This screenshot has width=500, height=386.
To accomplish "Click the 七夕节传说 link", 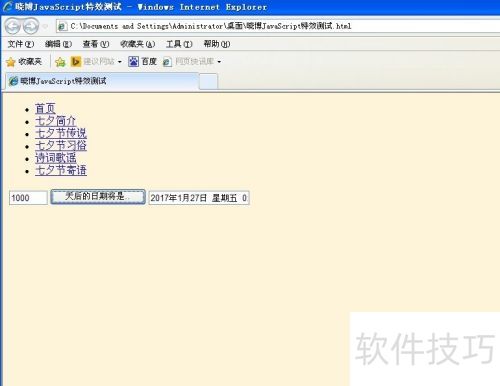I will tap(61, 133).
